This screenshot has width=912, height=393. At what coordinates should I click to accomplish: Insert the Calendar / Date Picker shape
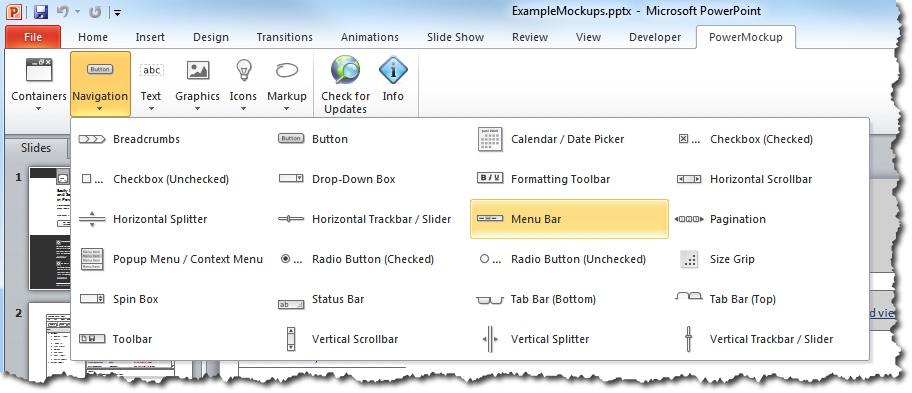(569, 140)
